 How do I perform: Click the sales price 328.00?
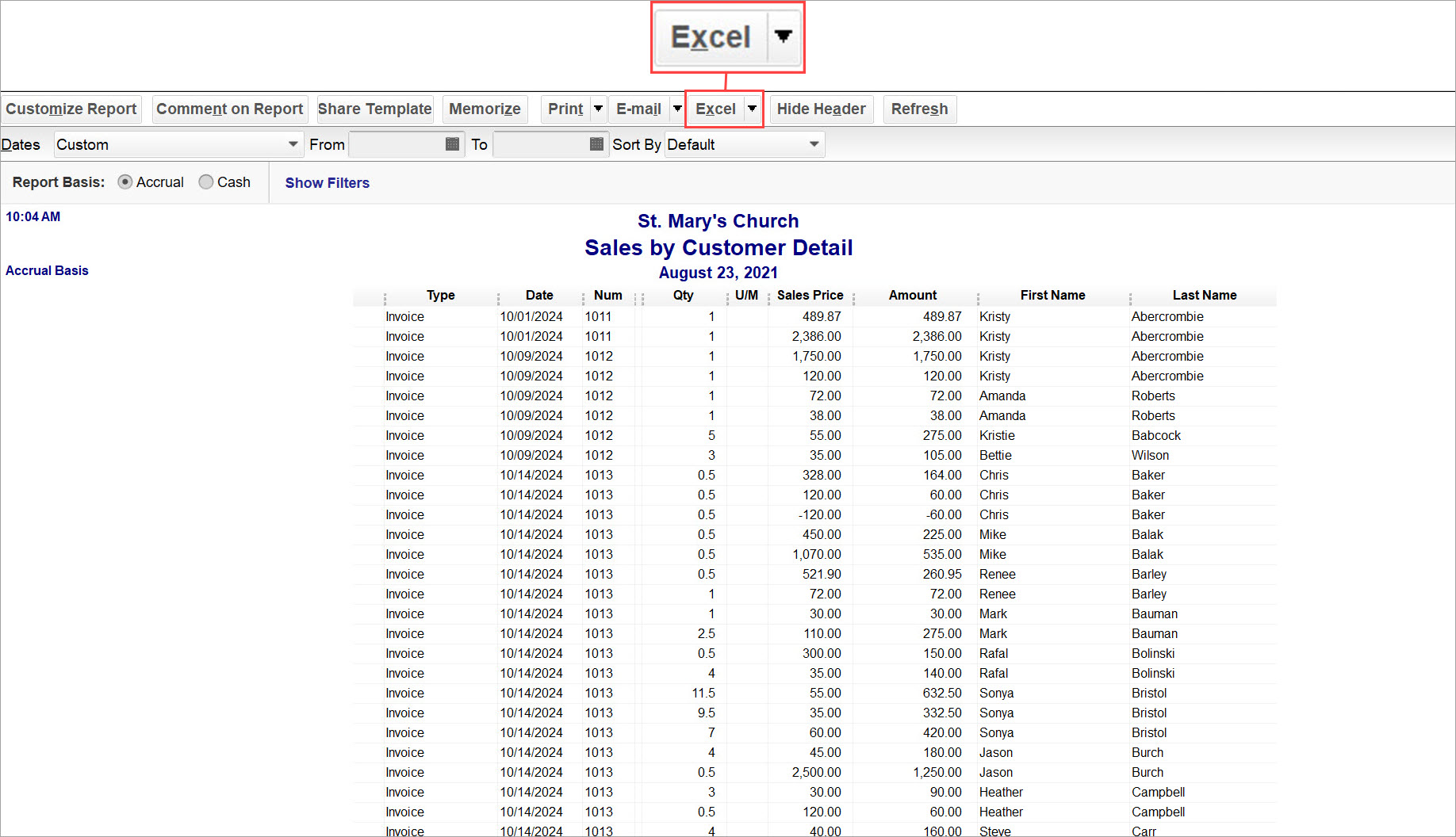point(822,475)
